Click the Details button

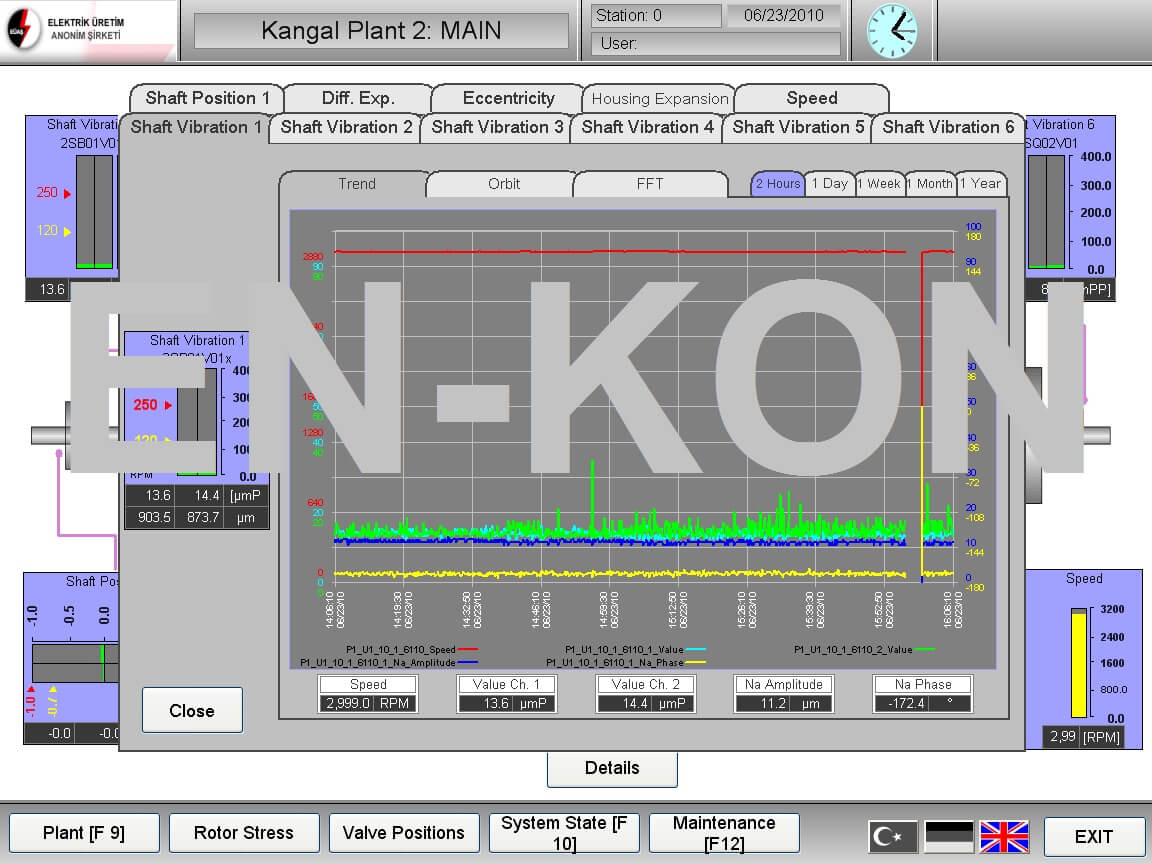click(611, 768)
